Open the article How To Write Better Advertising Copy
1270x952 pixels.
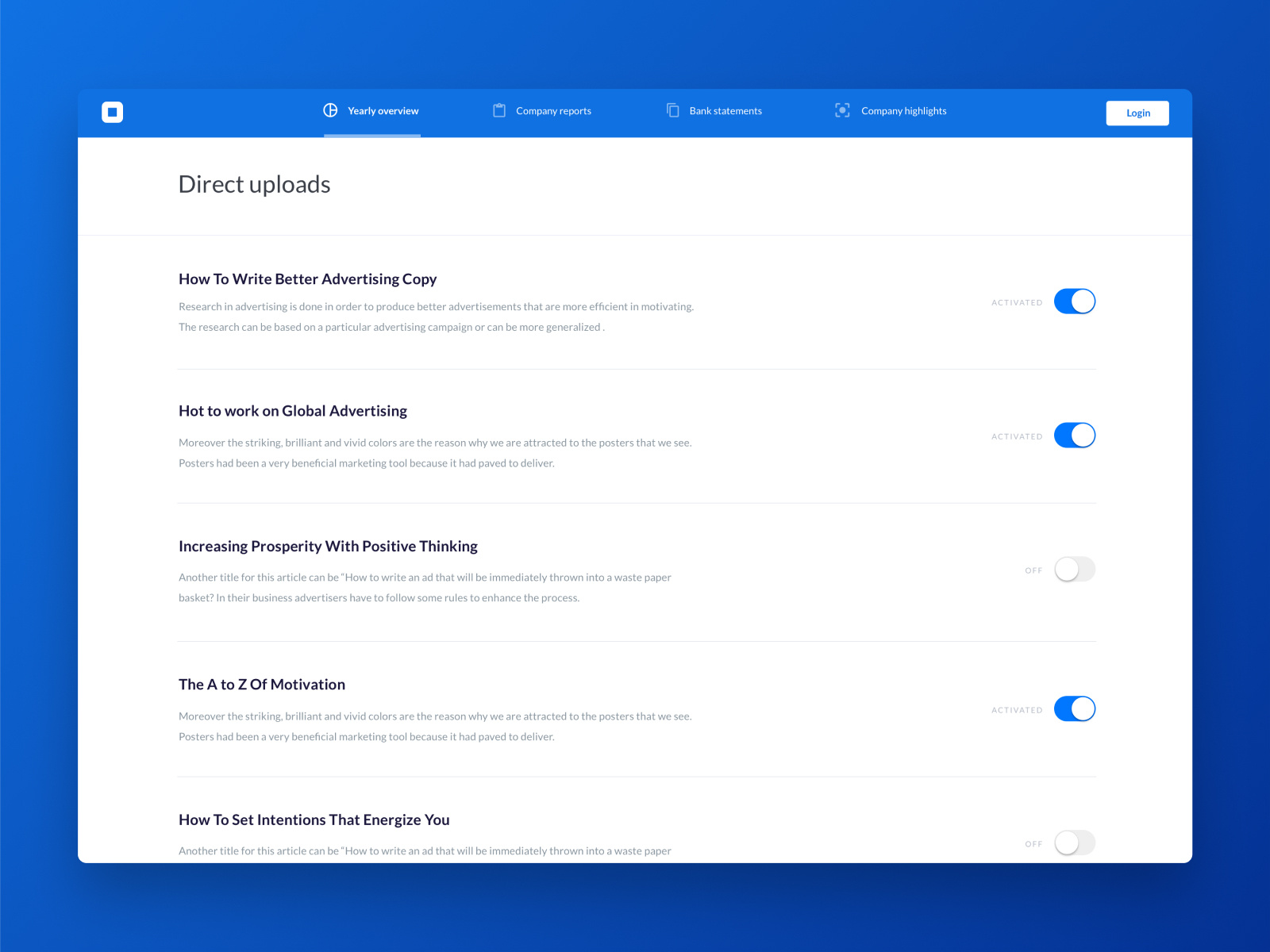tap(307, 278)
